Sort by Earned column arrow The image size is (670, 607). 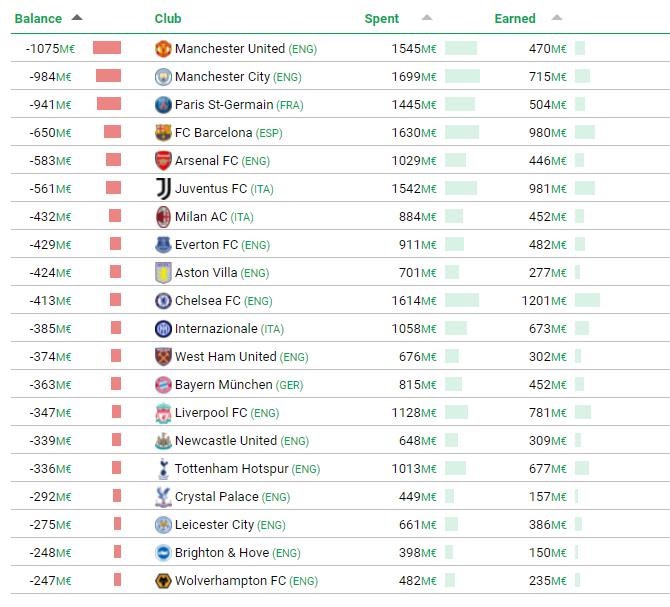(x=557, y=18)
